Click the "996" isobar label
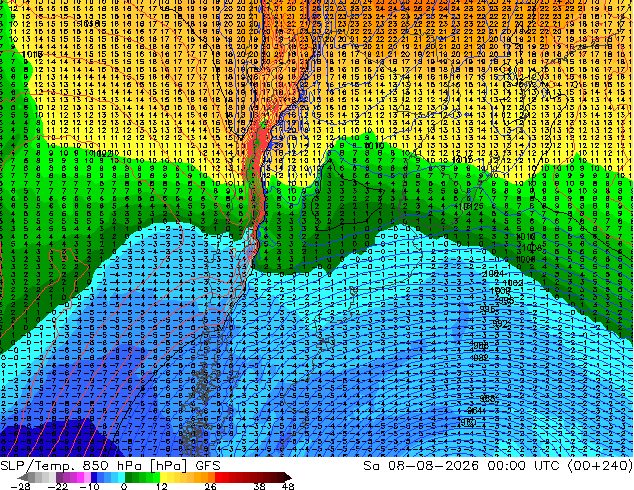The image size is (634, 490). click(x=488, y=309)
